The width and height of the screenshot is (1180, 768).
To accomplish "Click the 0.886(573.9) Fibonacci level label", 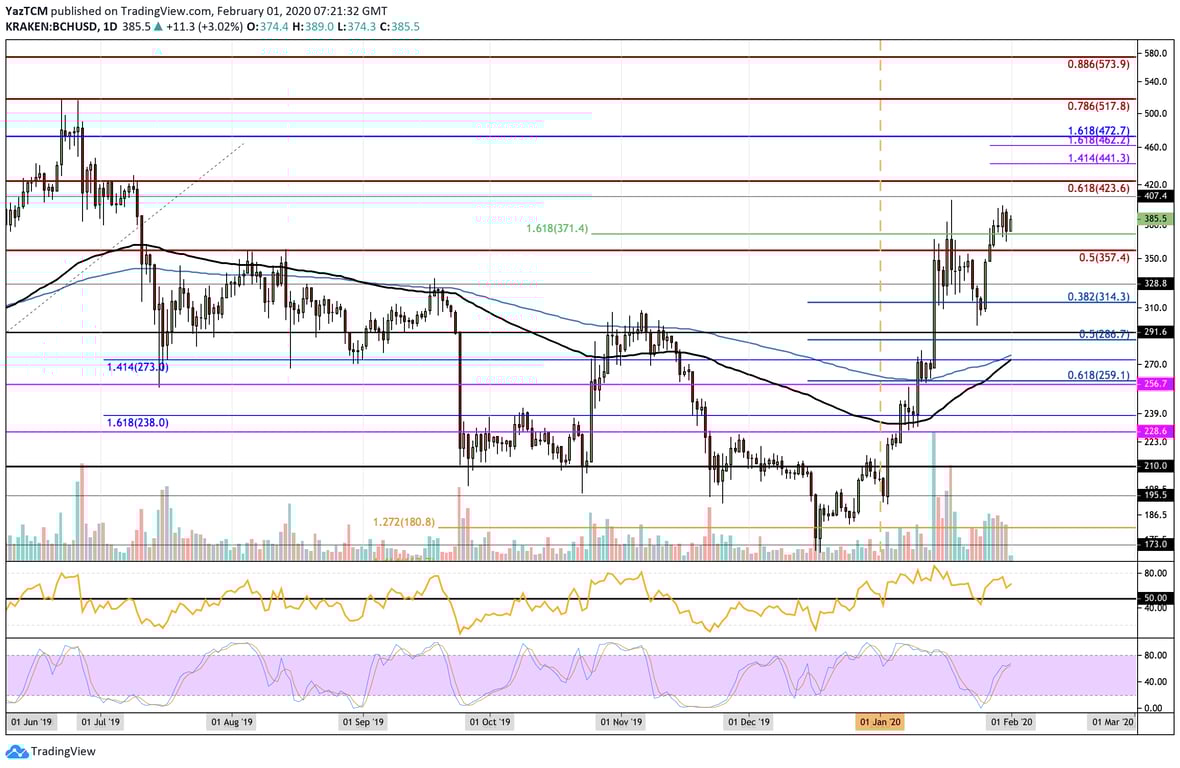I will (1097, 63).
